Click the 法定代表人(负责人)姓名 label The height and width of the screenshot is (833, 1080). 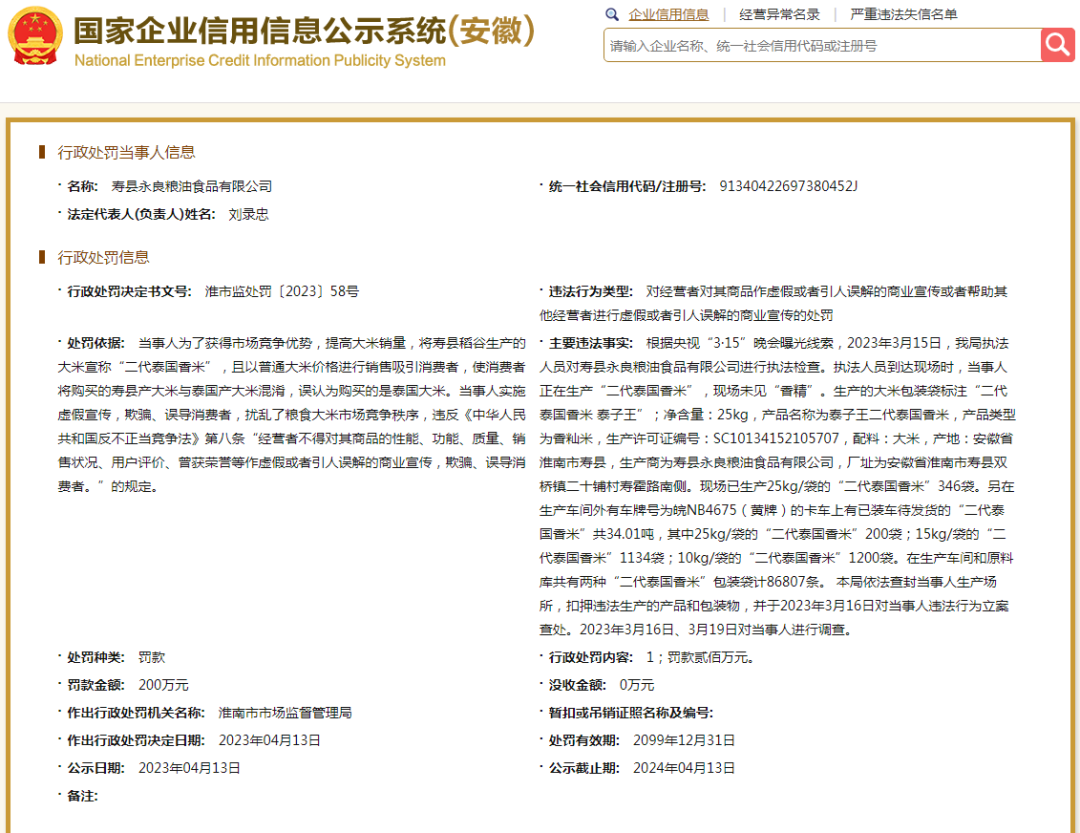click(141, 214)
